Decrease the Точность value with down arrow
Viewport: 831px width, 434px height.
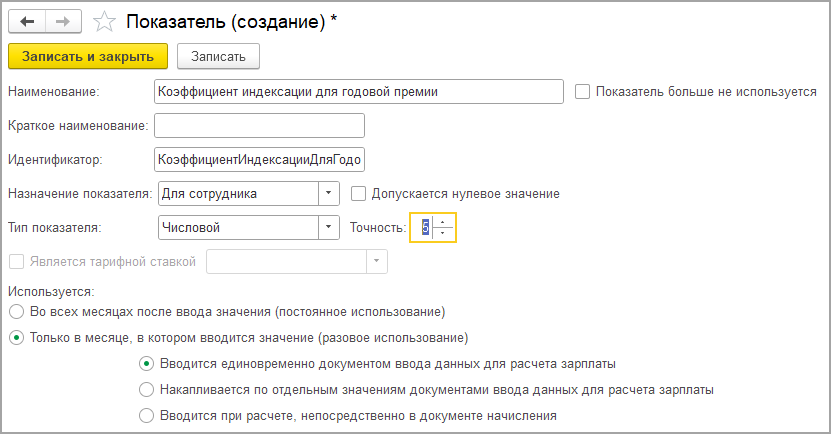coord(443,233)
